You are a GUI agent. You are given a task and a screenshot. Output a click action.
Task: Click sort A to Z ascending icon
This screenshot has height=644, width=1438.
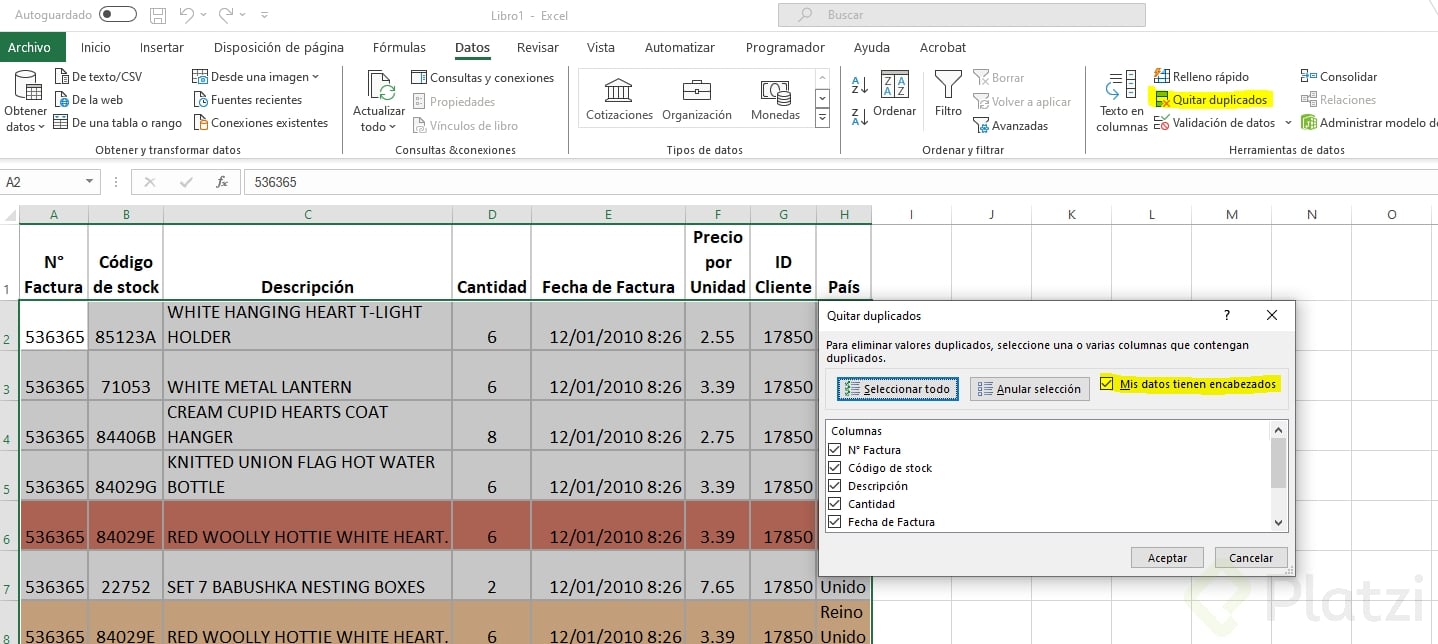pyautogui.click(x=859, y=85)
